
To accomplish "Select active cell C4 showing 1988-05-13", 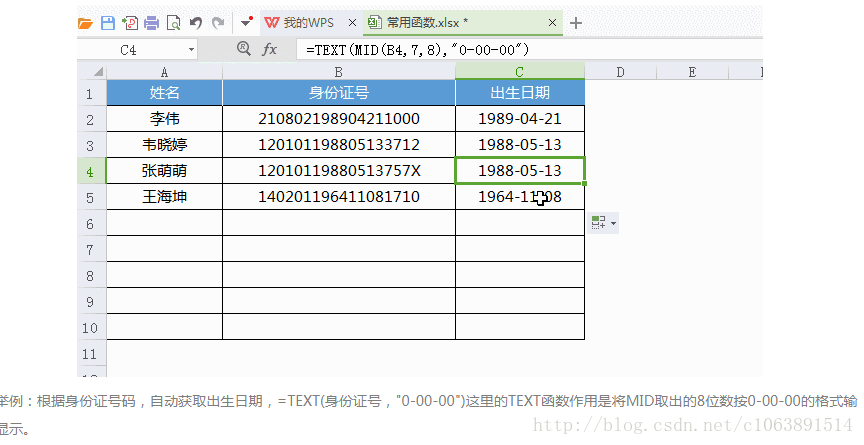I will point(520,171).
